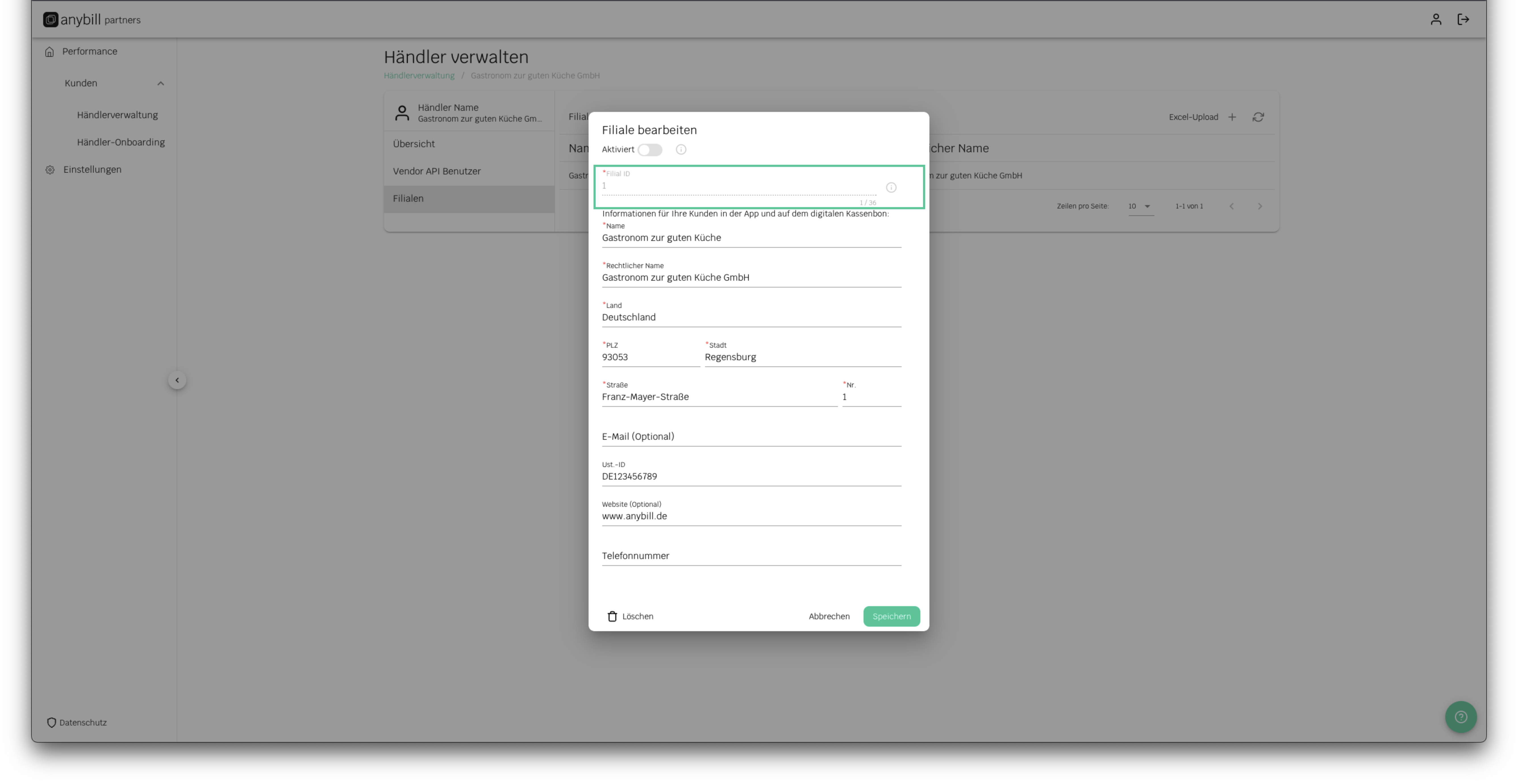Click the Abbrechen button
Image resolution: width=1518 pixels, height=784 pixels.
(x=829, y=617)
